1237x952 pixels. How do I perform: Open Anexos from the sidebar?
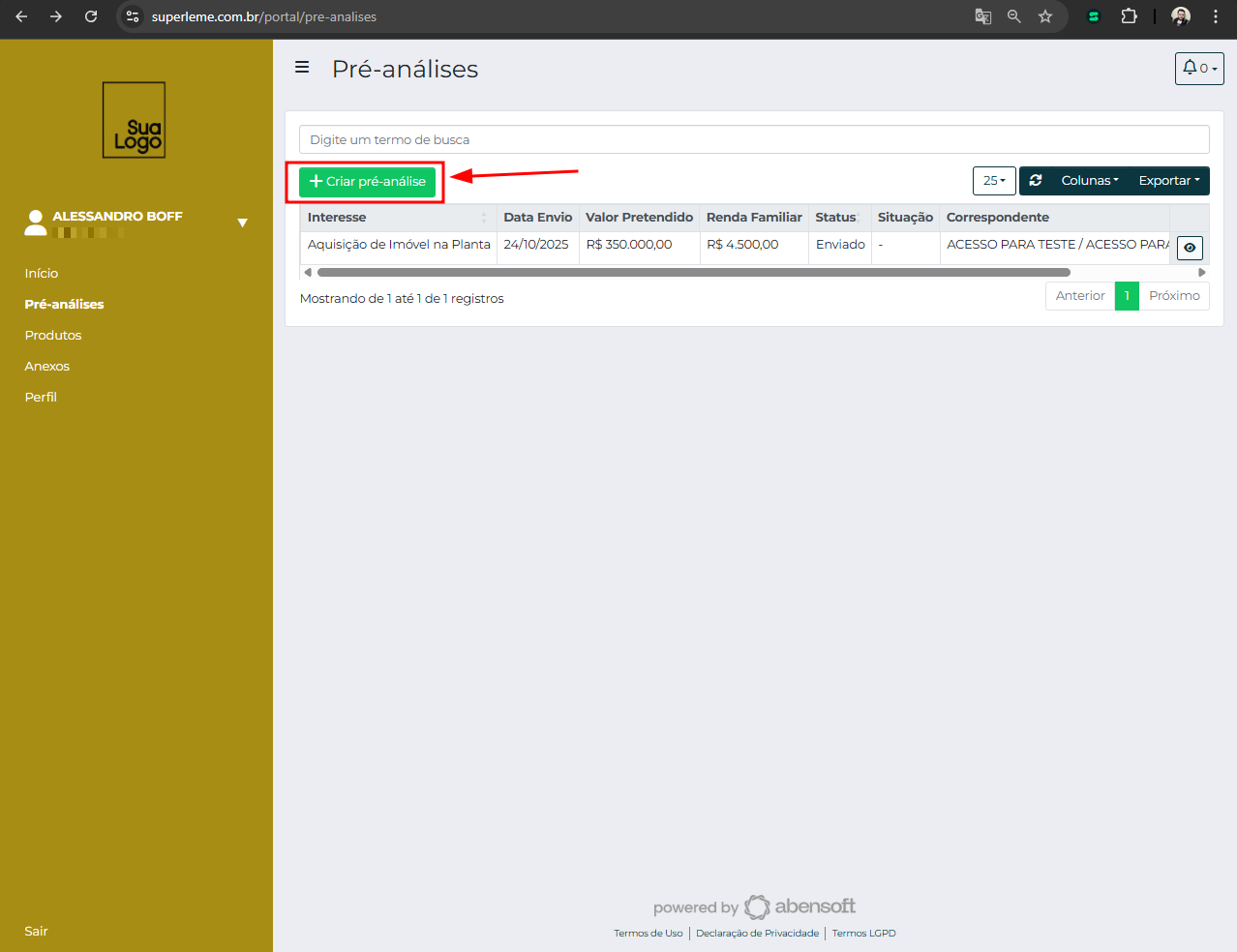[47, 367]
